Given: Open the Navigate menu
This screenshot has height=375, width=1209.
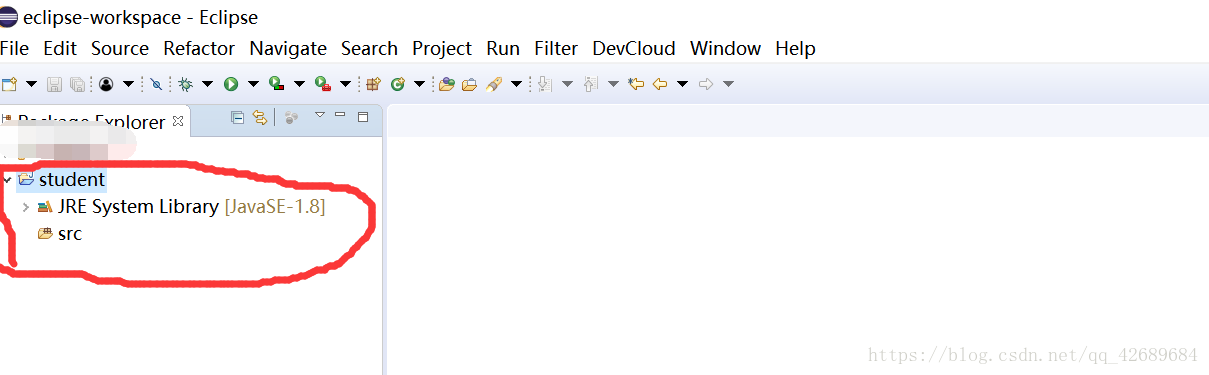Looking at the screenshot, I should pyautogui.click(x=288, y=48).
